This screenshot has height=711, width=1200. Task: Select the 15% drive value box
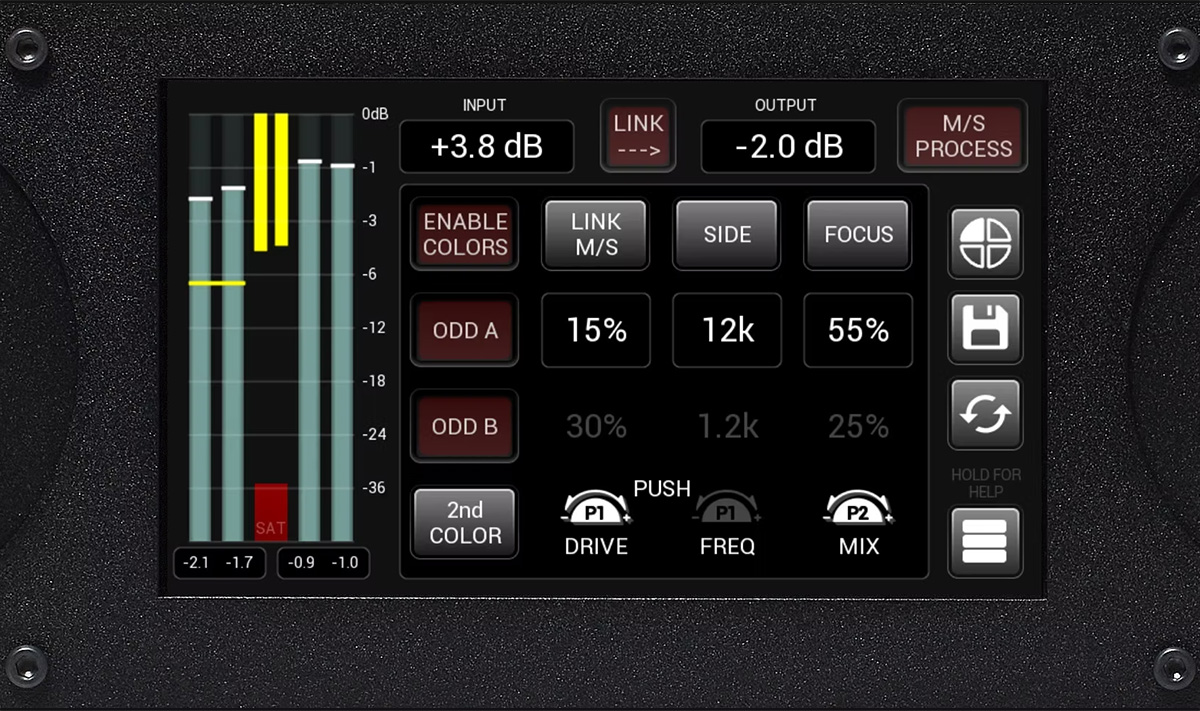point(596,330)
